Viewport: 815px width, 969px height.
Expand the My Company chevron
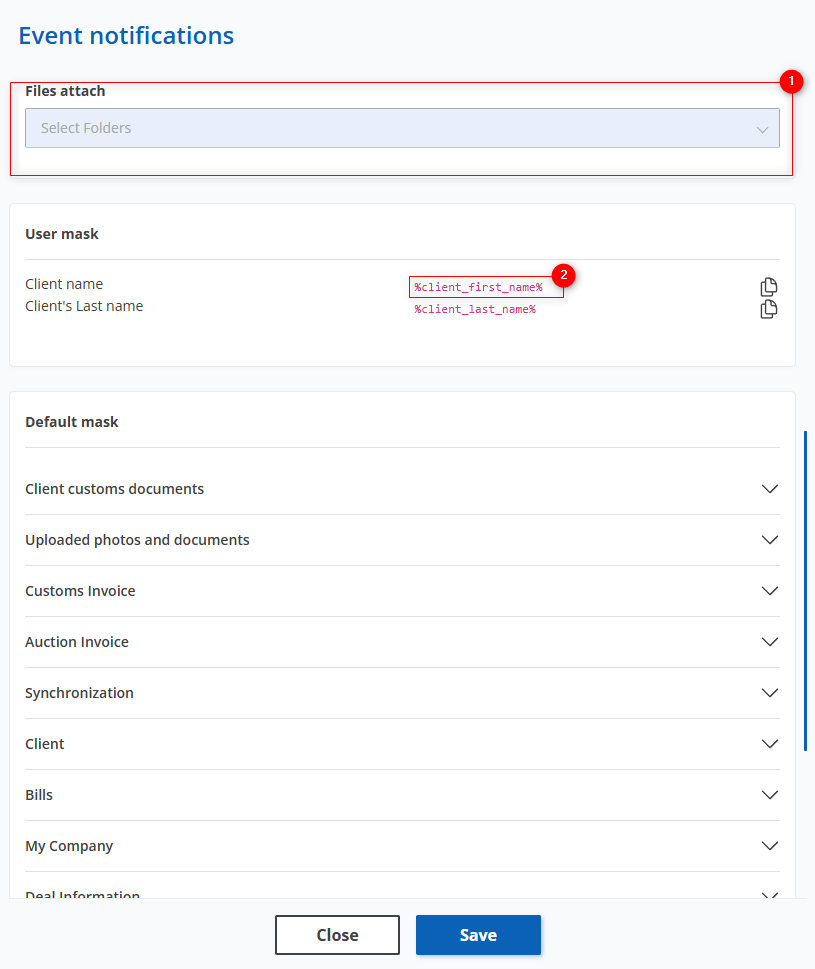770,846
